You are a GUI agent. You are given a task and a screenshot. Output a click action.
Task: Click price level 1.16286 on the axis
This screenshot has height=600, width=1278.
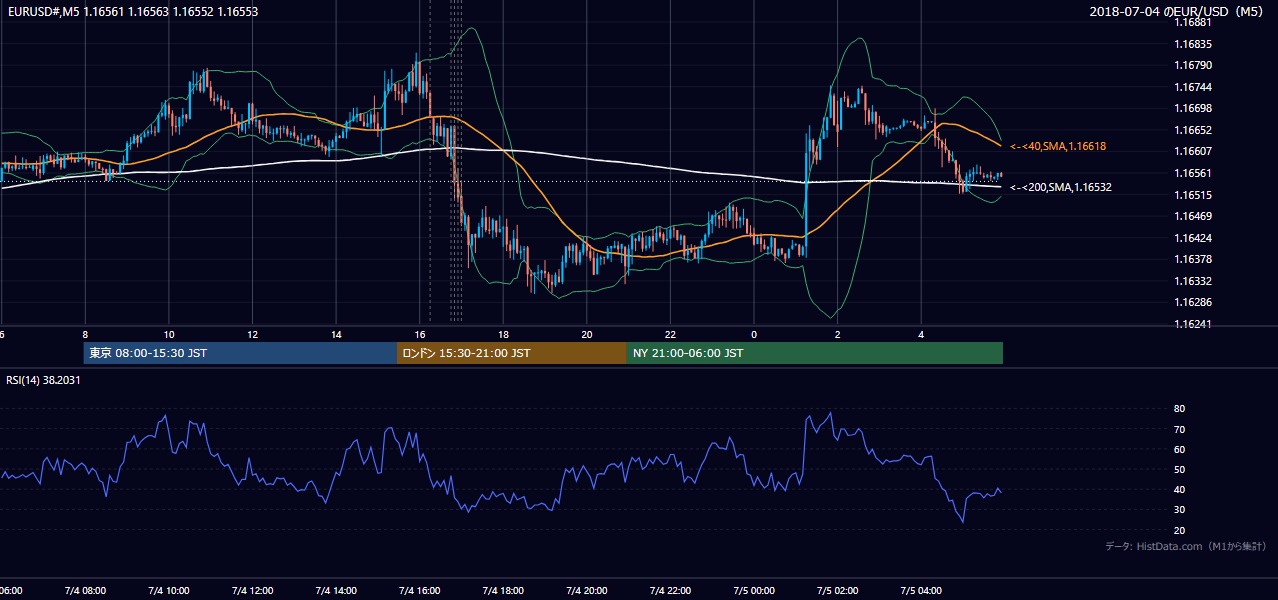pos(1192,302)
